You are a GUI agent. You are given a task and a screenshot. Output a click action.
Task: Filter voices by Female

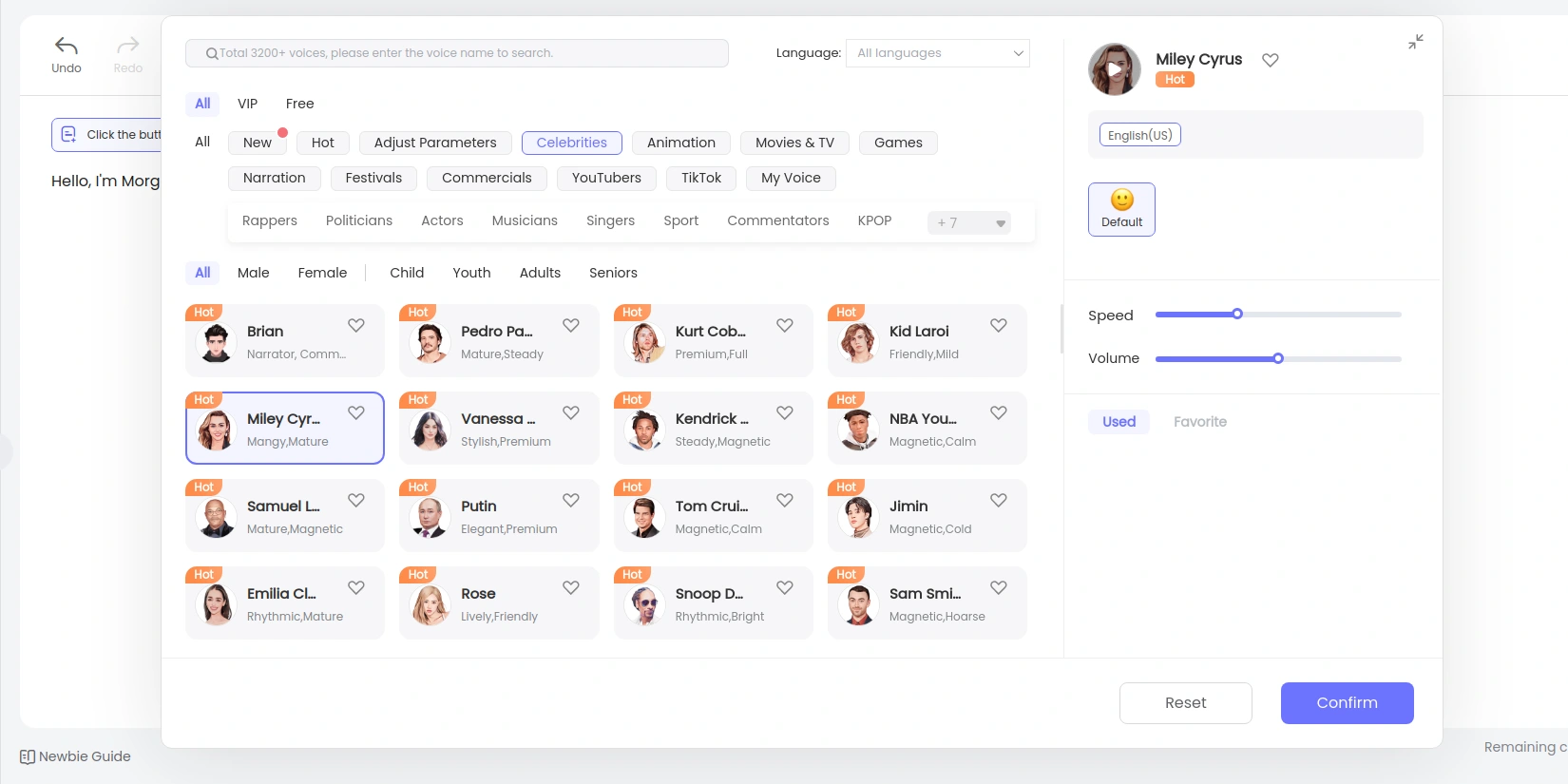pyautogui.click(x=322, y=273)
